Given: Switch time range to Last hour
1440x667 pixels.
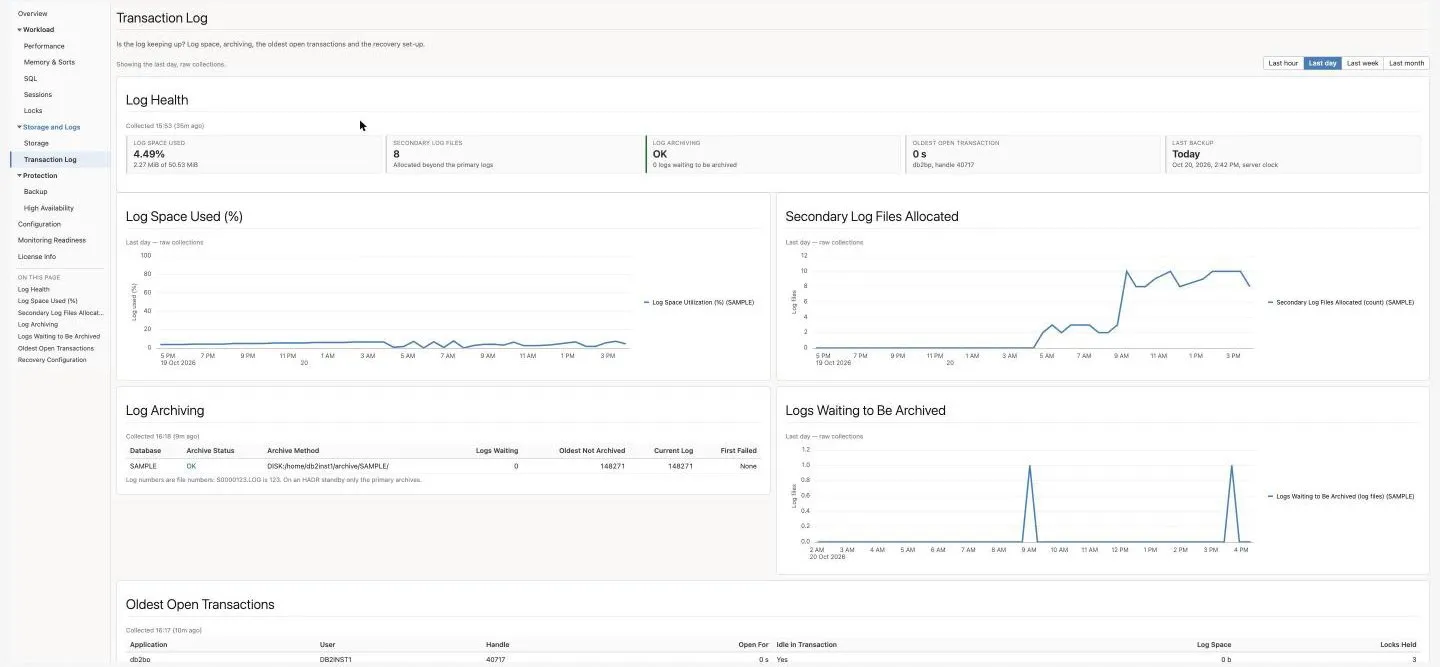Looking at the screenshot, I should point(1283,63).
